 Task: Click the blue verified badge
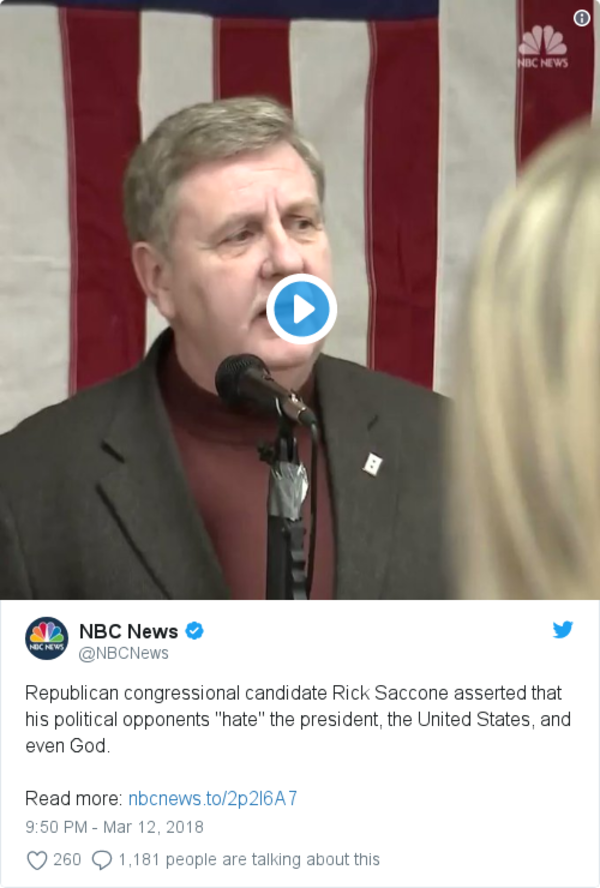coord(194,630)
